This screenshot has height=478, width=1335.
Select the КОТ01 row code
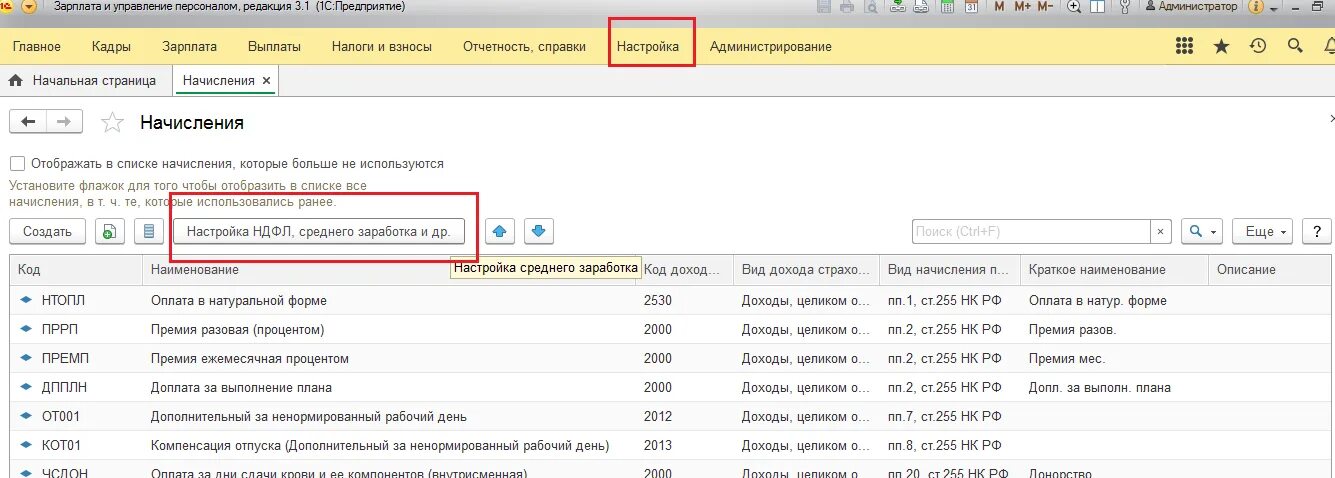tap(61, 445)
